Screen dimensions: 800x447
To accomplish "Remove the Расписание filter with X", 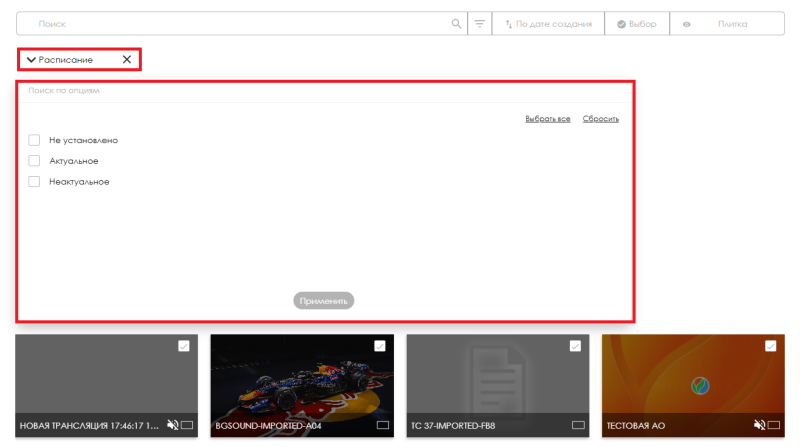I will coord(127,60).
